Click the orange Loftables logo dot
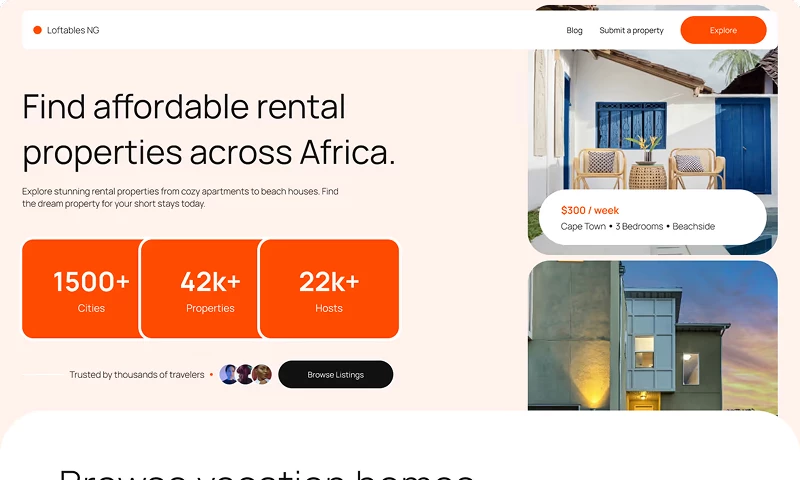800x480 pixels. [37, 30]
